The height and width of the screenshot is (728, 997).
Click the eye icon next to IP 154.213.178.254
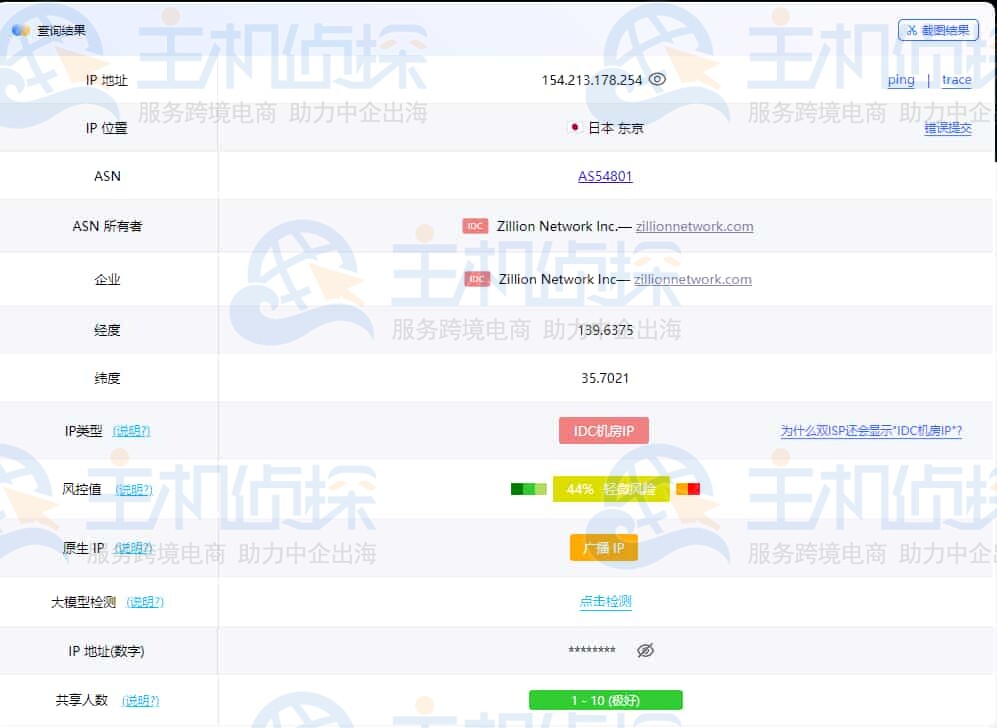click(657, 79)
